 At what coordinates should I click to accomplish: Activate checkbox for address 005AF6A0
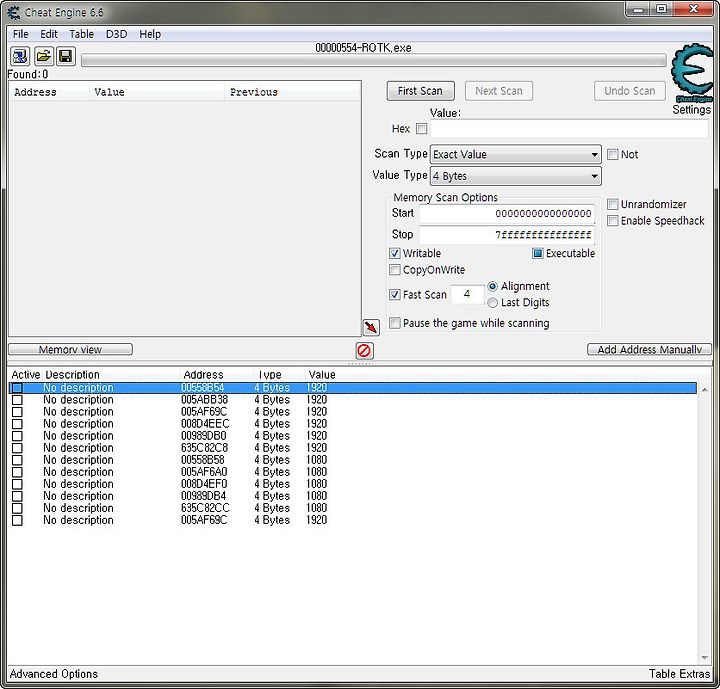pyautogui.click(x=17, y=472)
